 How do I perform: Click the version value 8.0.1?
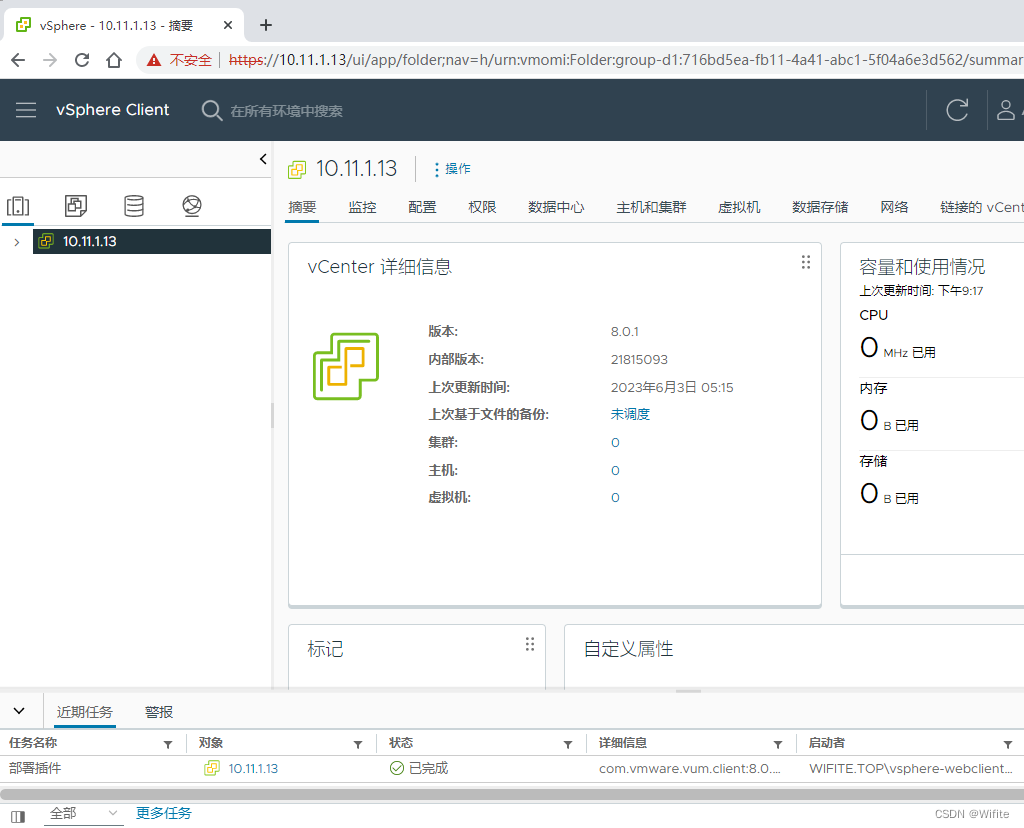click(x=624, y=332)
